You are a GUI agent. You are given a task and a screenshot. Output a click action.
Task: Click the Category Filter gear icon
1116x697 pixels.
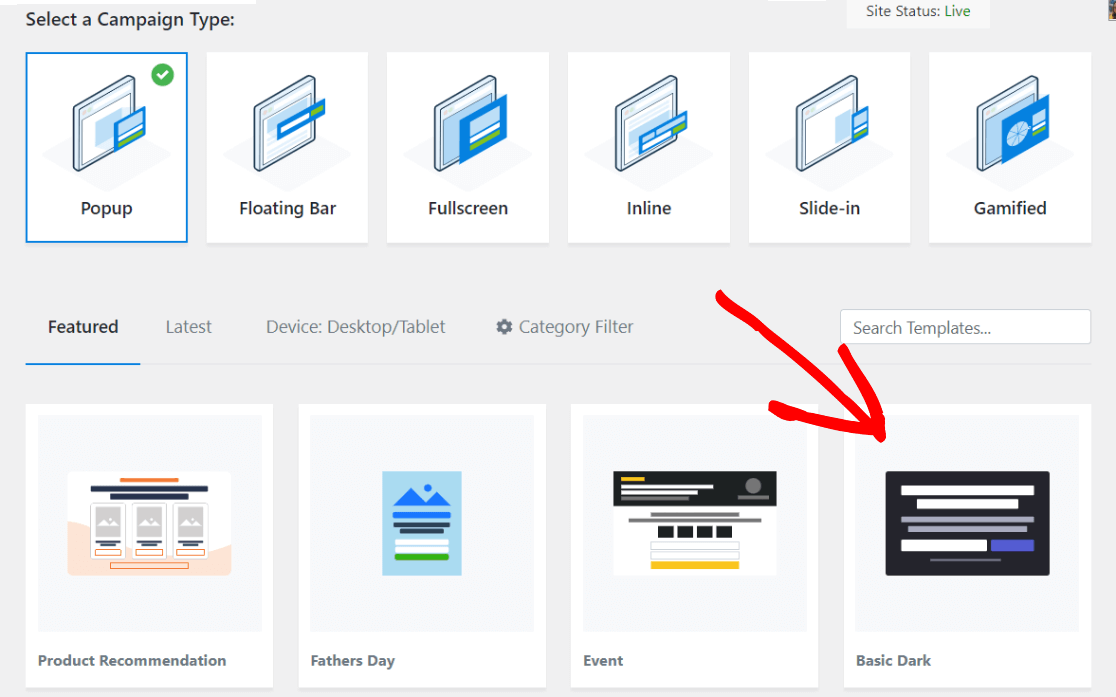pyautogui.click(x=504, y=327)
